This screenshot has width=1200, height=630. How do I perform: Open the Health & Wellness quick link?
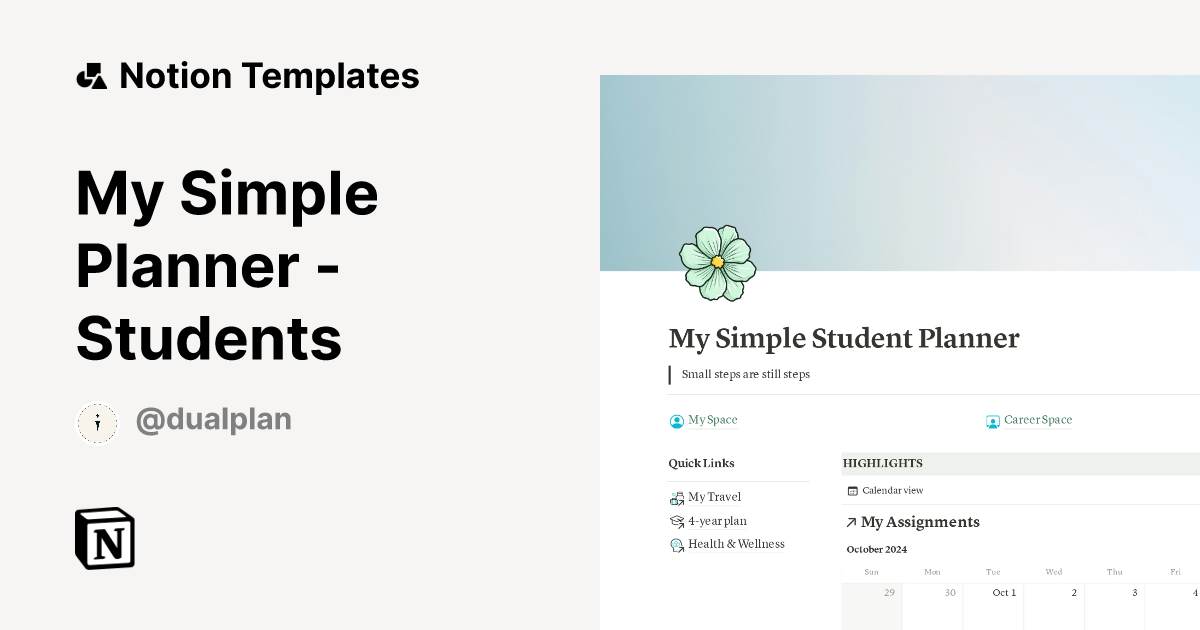[736, 544]
